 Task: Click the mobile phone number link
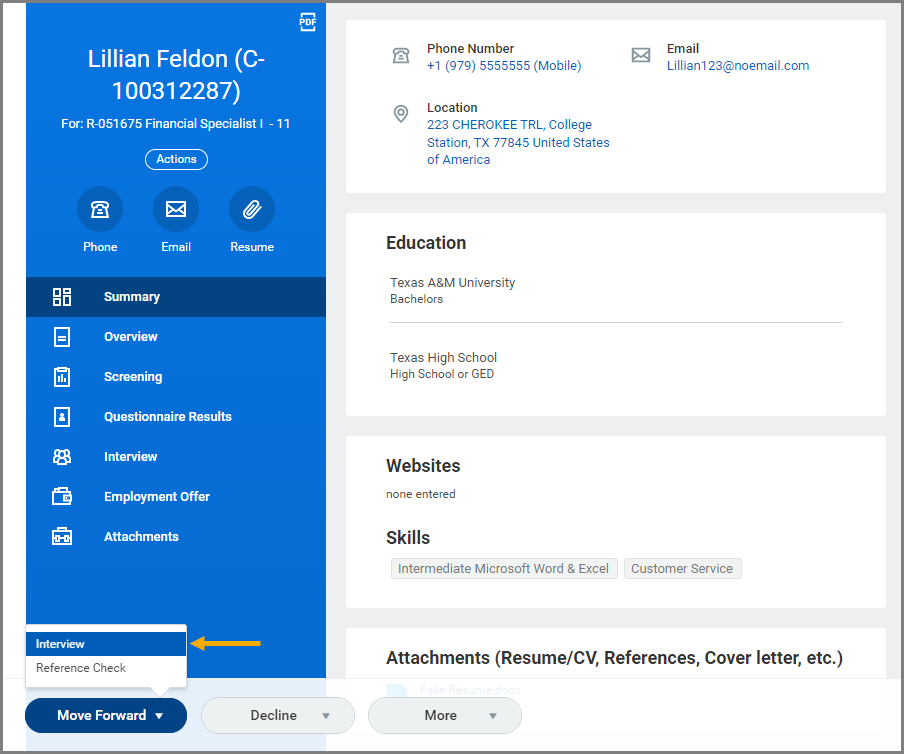(x=503, y=66)
